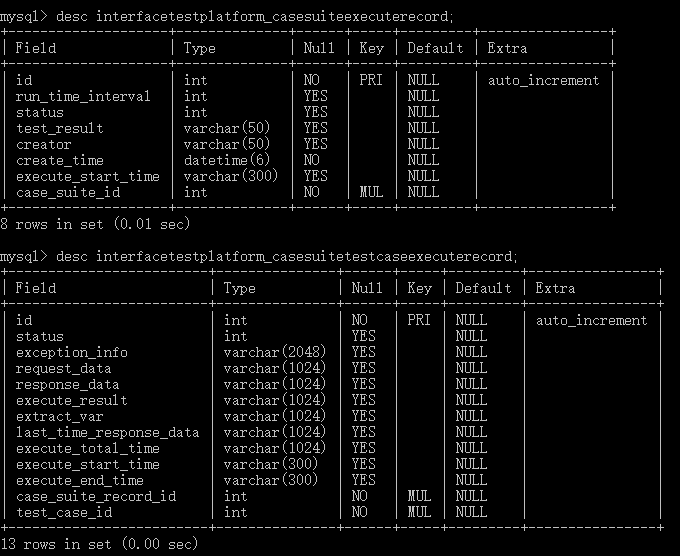Select the exception_info field name
The width and height of the screenshot is (680, 556).
point(72,352)
